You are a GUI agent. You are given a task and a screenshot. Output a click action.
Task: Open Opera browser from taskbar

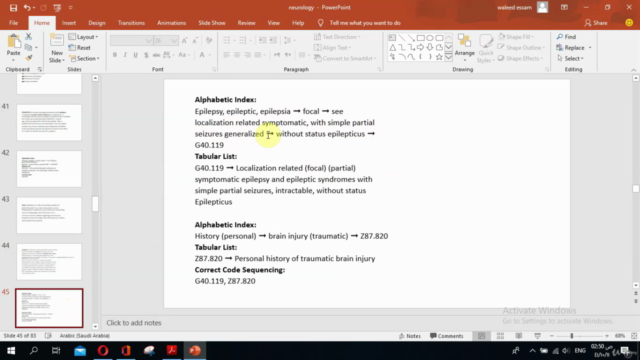tap(103, 351)
